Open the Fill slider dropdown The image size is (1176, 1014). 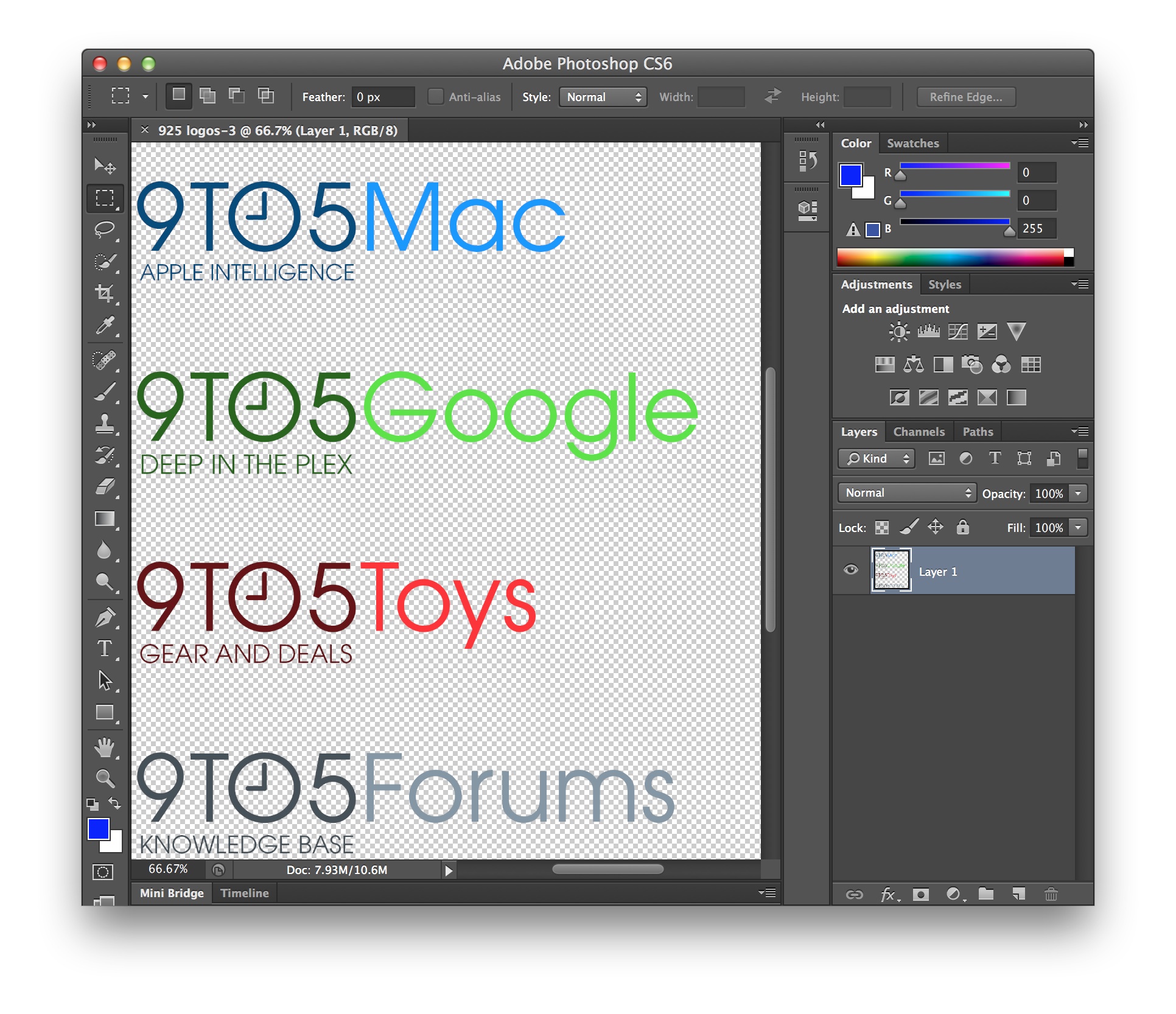coord(1078,528)
